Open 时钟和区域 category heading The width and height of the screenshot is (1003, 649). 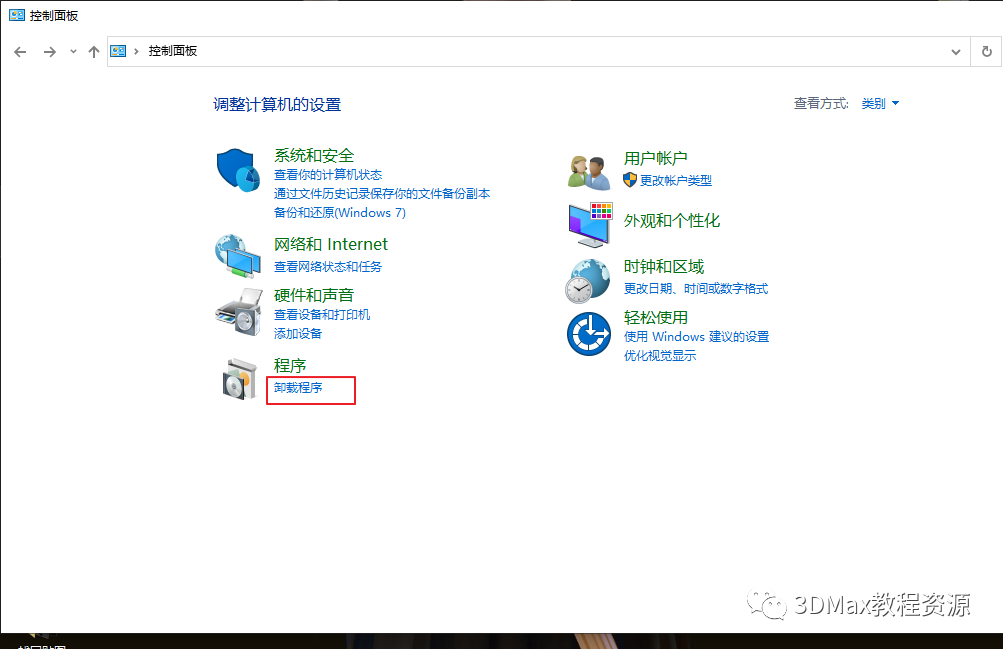point(663,267)
